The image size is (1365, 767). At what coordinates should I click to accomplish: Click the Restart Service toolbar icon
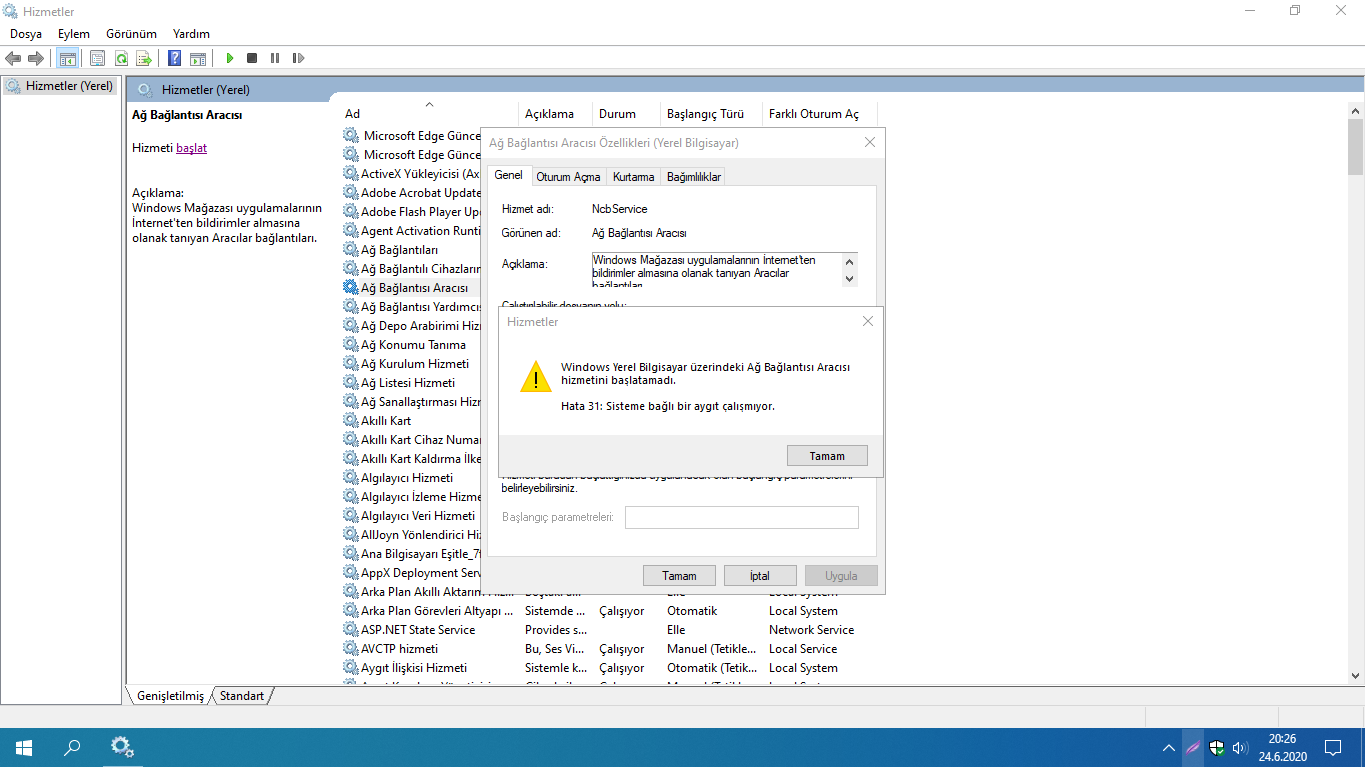click(298, 58)
